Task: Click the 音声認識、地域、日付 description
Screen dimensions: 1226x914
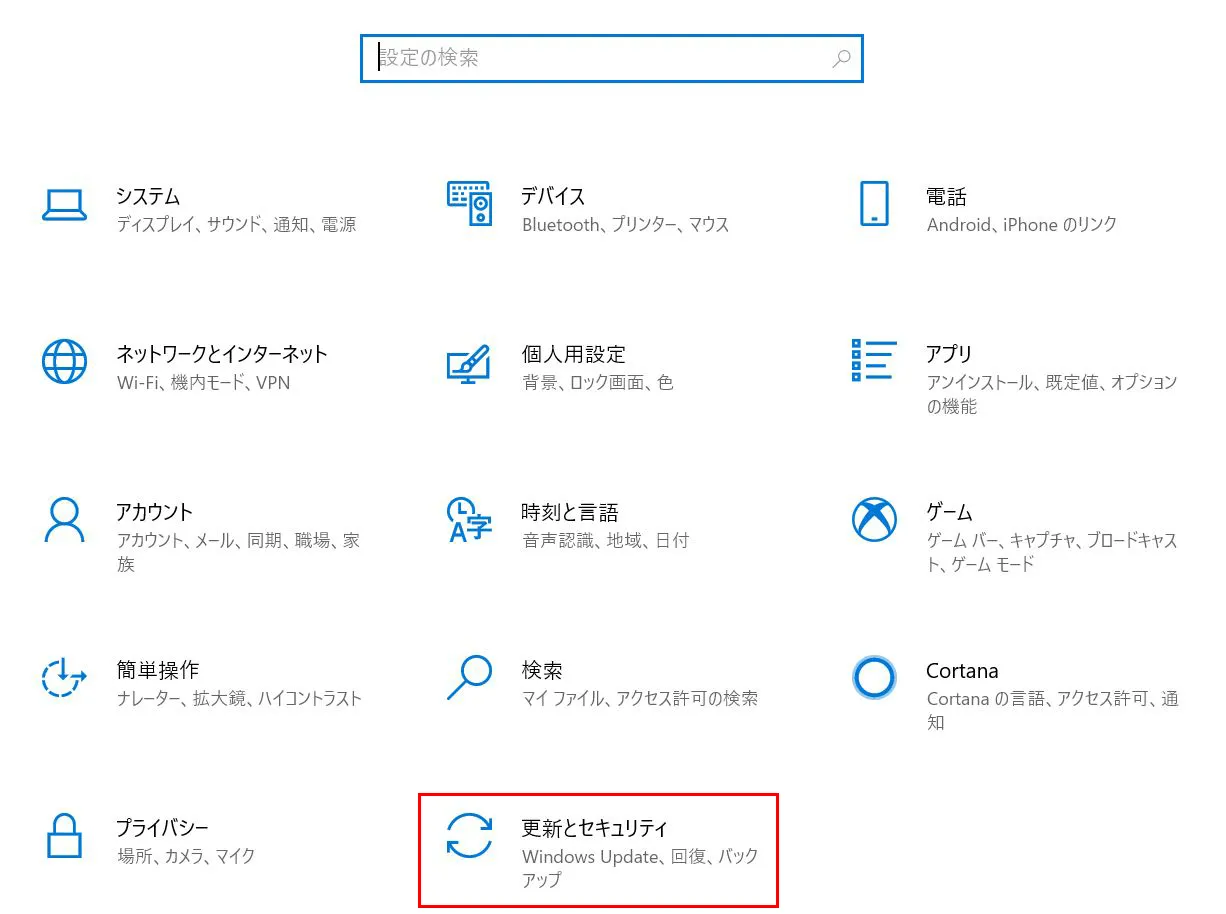Action: 605,541
